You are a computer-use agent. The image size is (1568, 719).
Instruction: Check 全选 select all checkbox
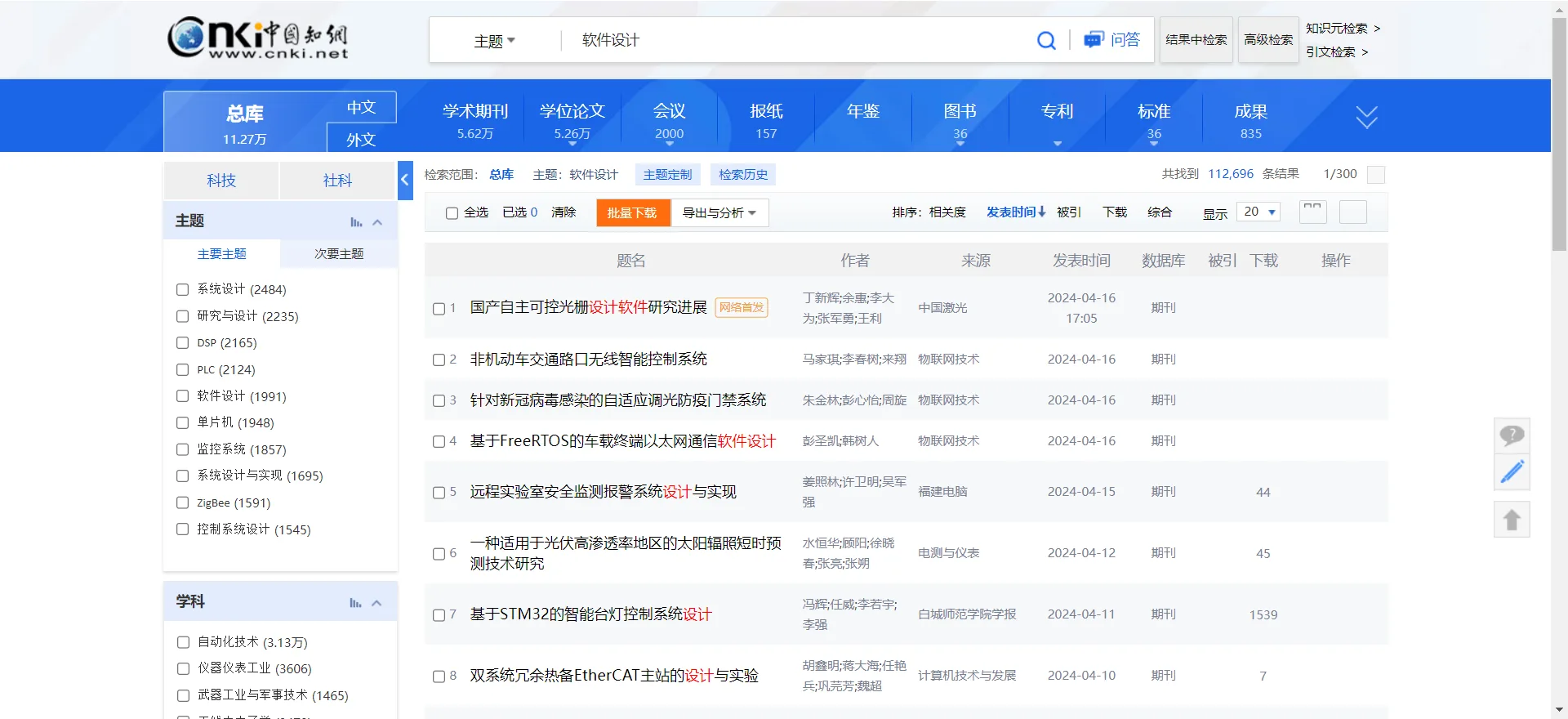click(x=452, y=213)
